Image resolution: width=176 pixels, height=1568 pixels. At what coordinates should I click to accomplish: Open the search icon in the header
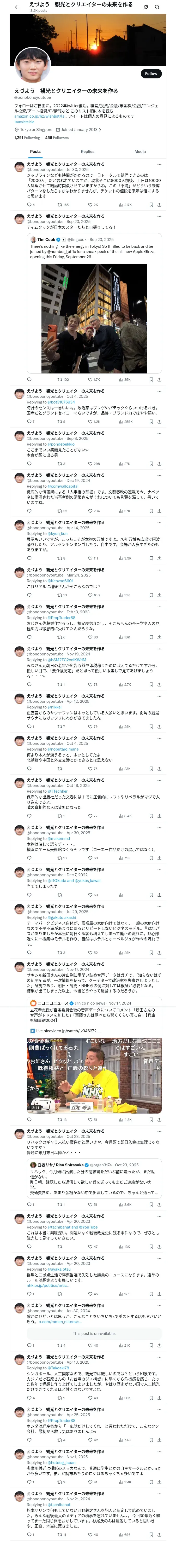pyautogui.click(x=157, y=7)
